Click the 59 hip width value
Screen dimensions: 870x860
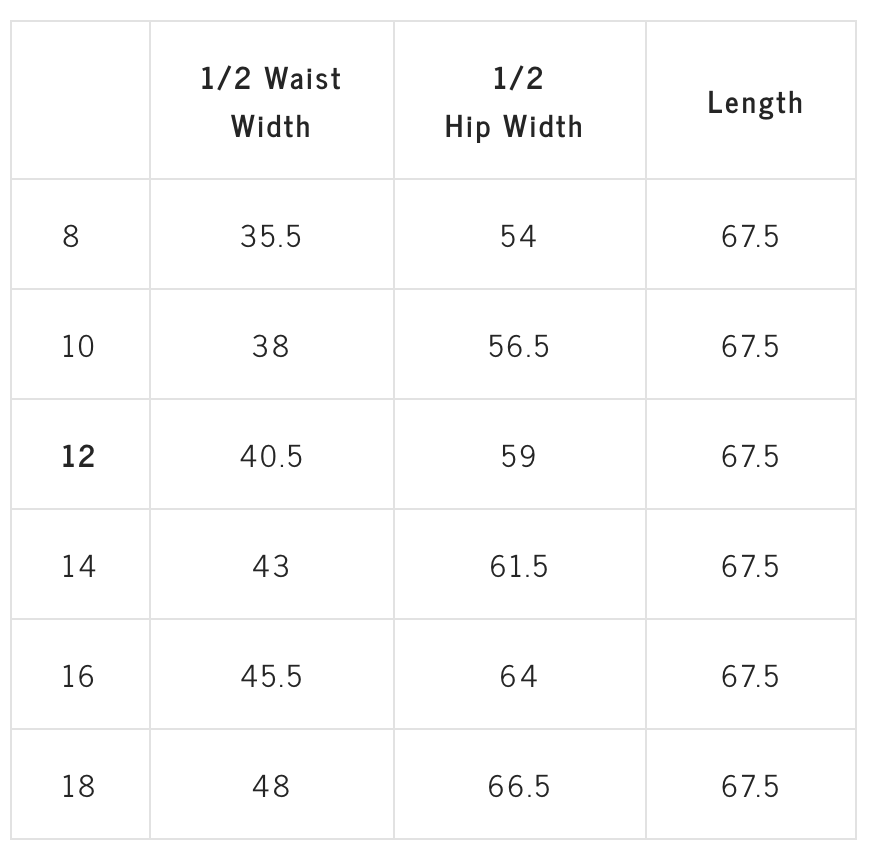click(519, 457)
